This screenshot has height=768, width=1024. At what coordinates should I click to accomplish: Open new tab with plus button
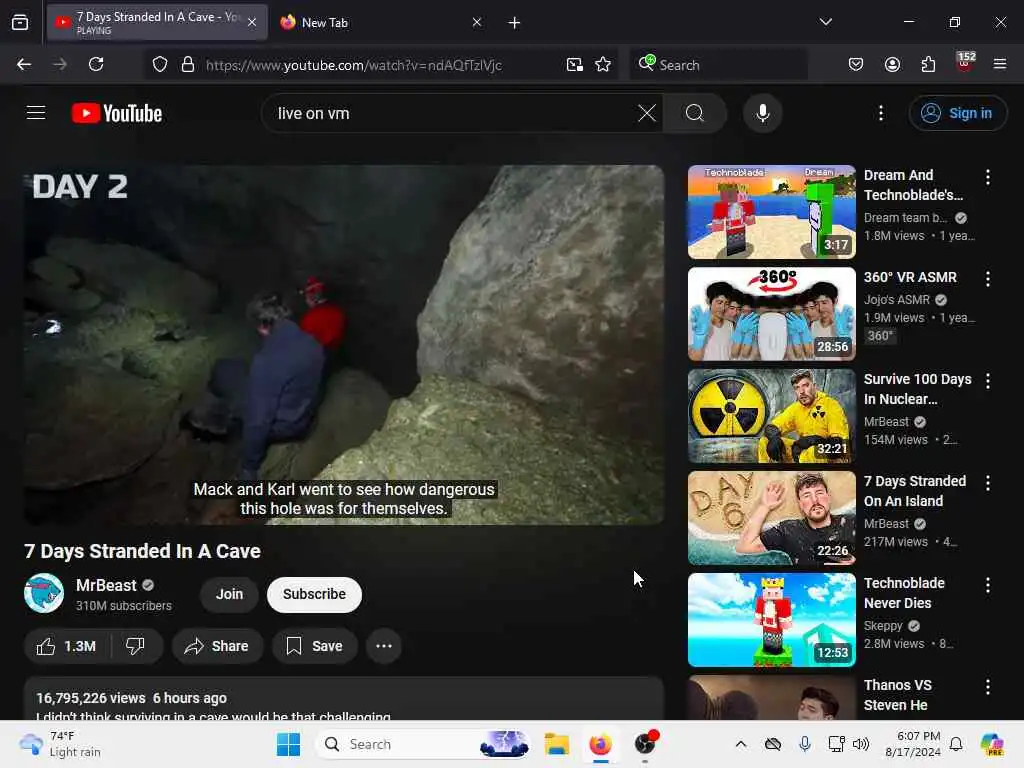514,23
